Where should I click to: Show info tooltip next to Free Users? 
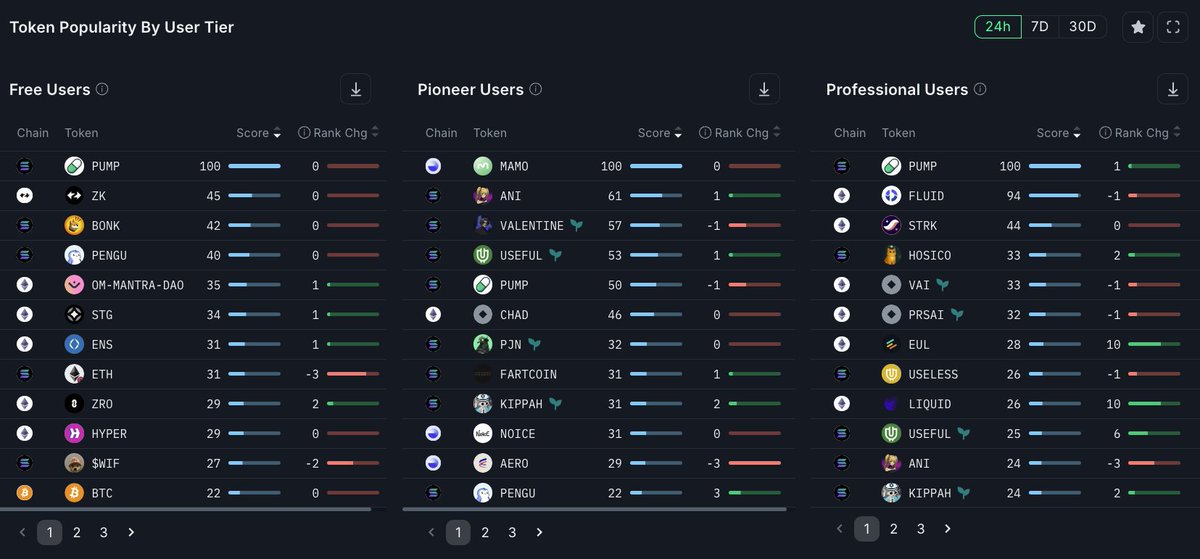coord(102,89)
